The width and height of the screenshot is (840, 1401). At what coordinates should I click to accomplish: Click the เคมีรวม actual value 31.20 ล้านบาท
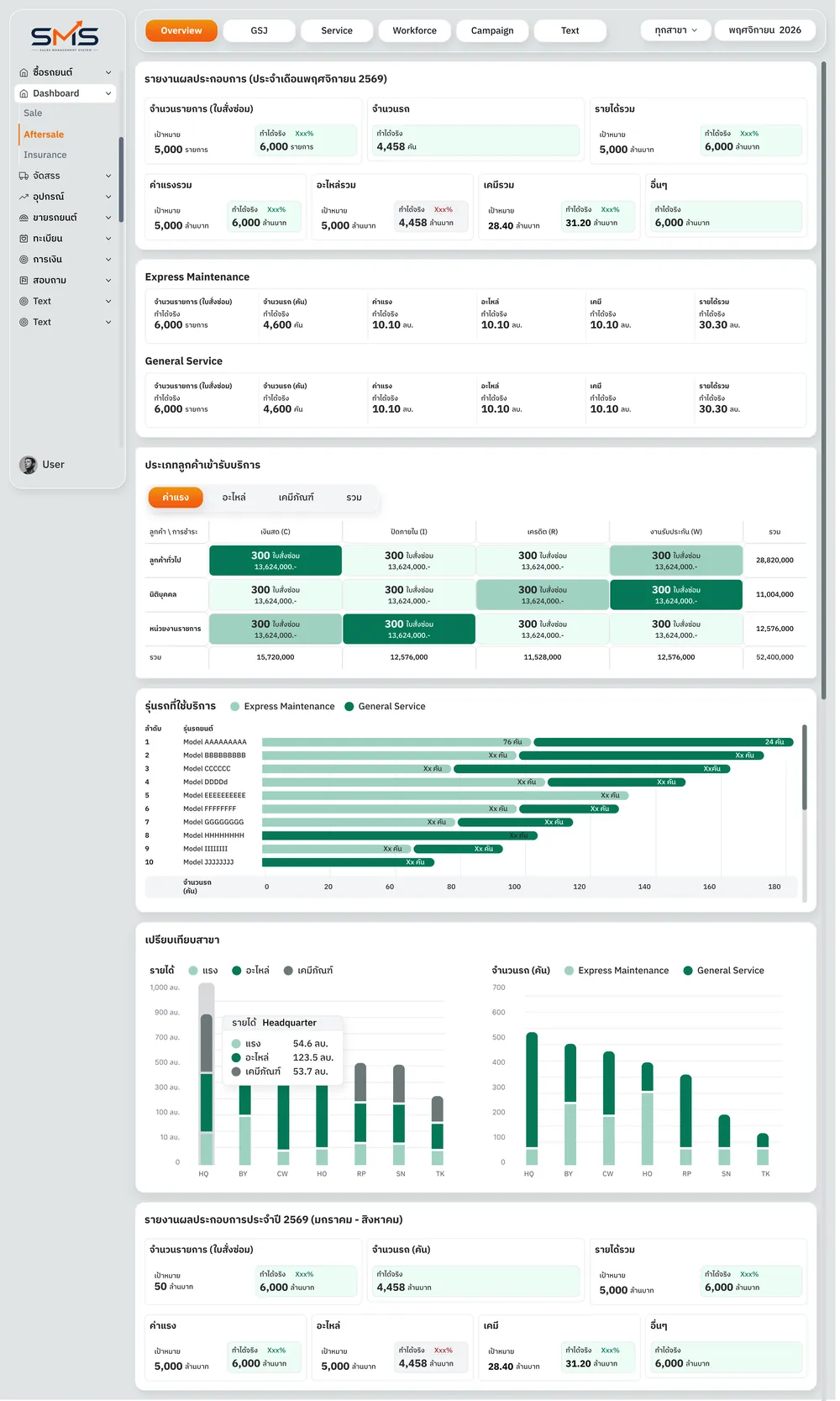[591, 224]
